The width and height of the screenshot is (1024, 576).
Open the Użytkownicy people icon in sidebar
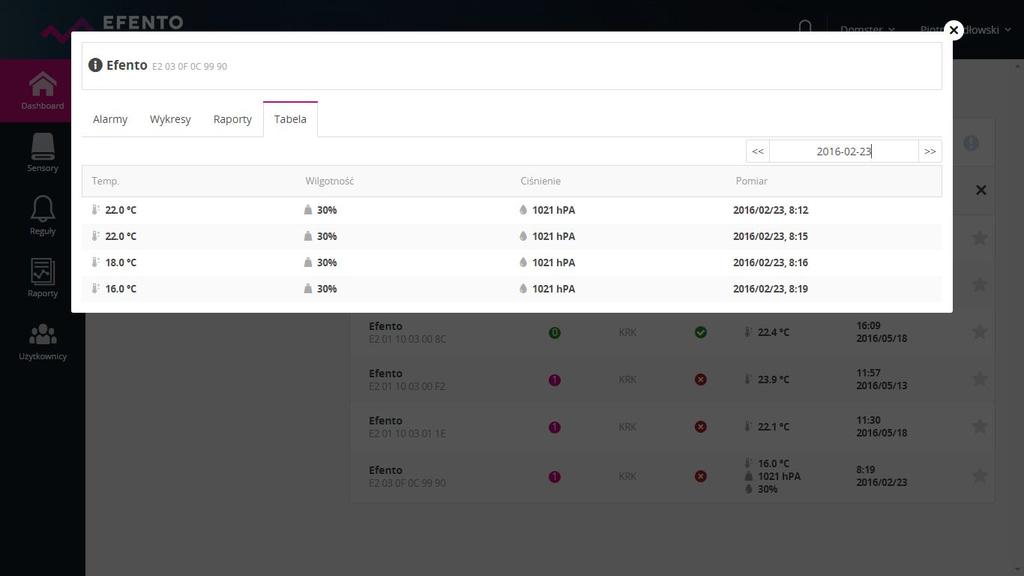(42, 334)
